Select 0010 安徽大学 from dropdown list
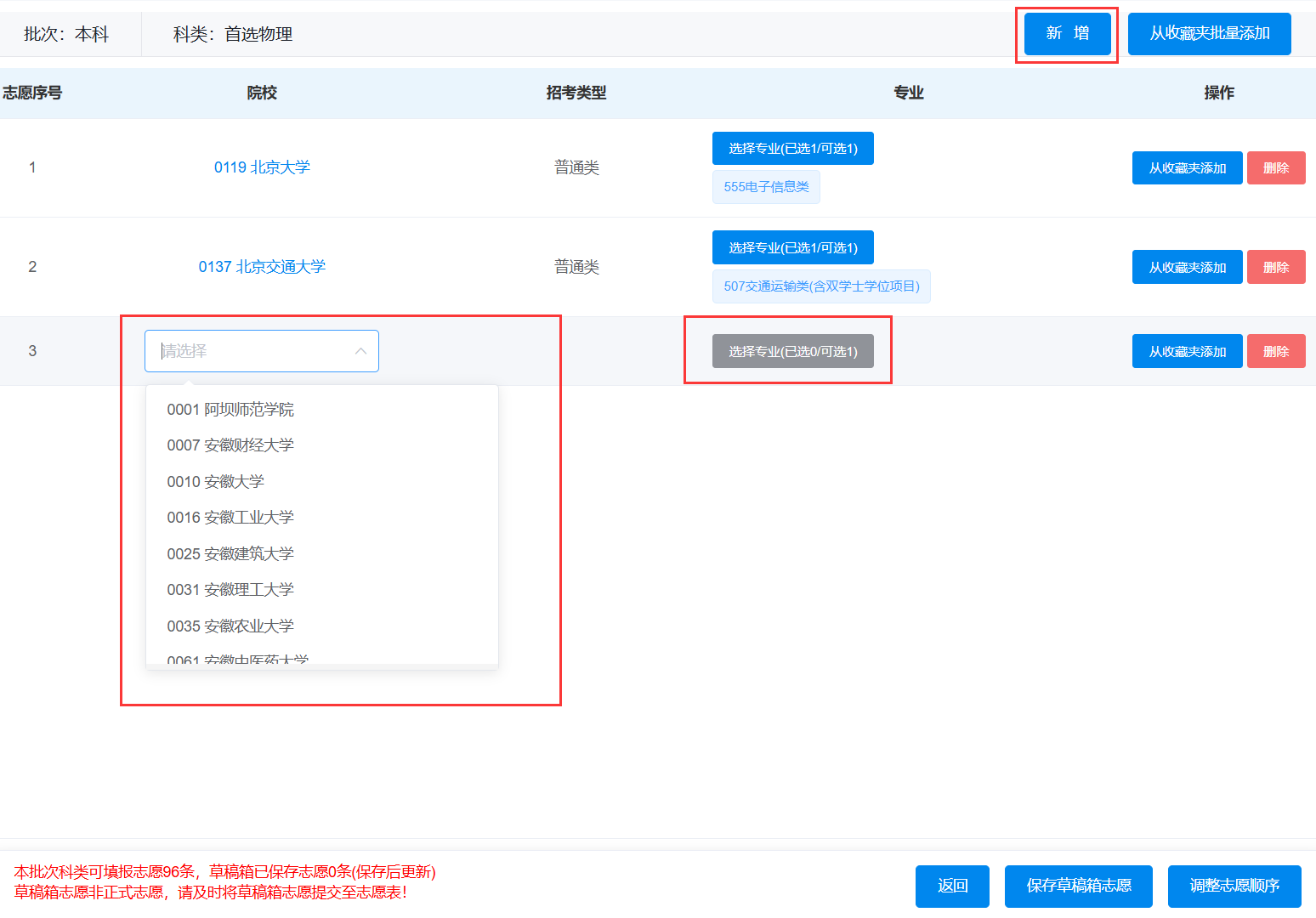 coord(216,482)
